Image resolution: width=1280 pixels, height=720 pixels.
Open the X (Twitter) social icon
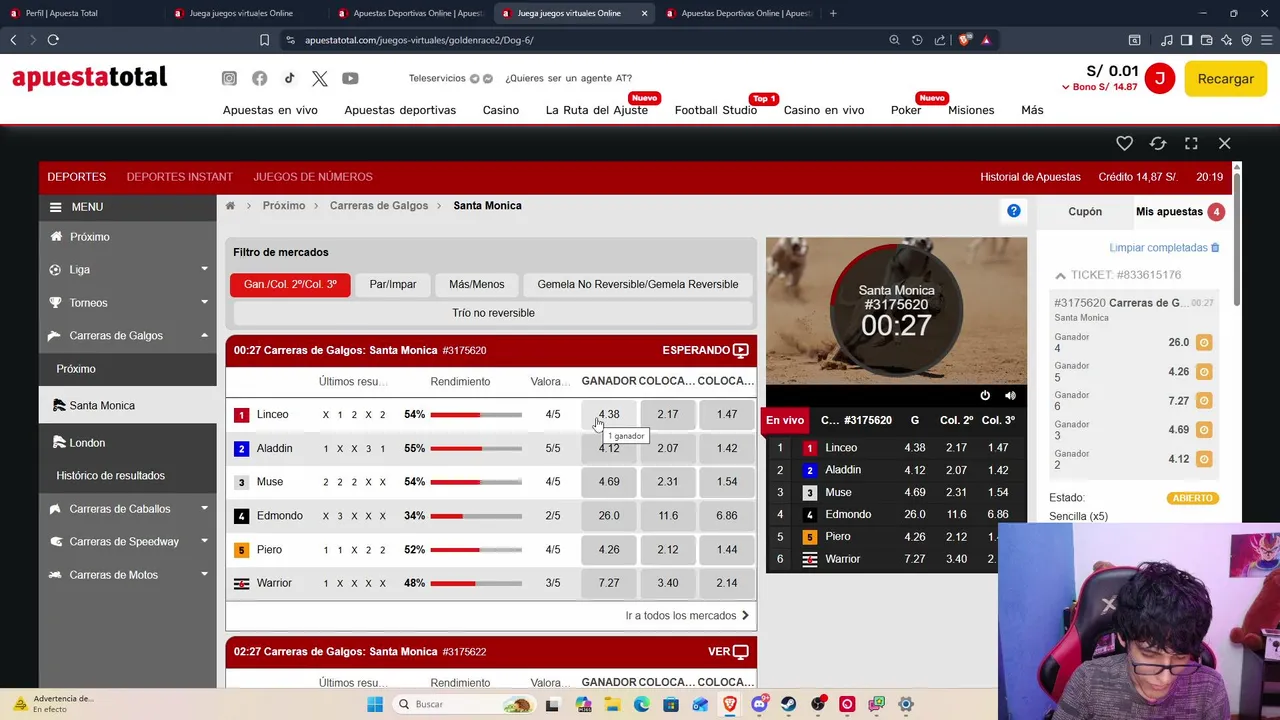(x=320, y=78)
